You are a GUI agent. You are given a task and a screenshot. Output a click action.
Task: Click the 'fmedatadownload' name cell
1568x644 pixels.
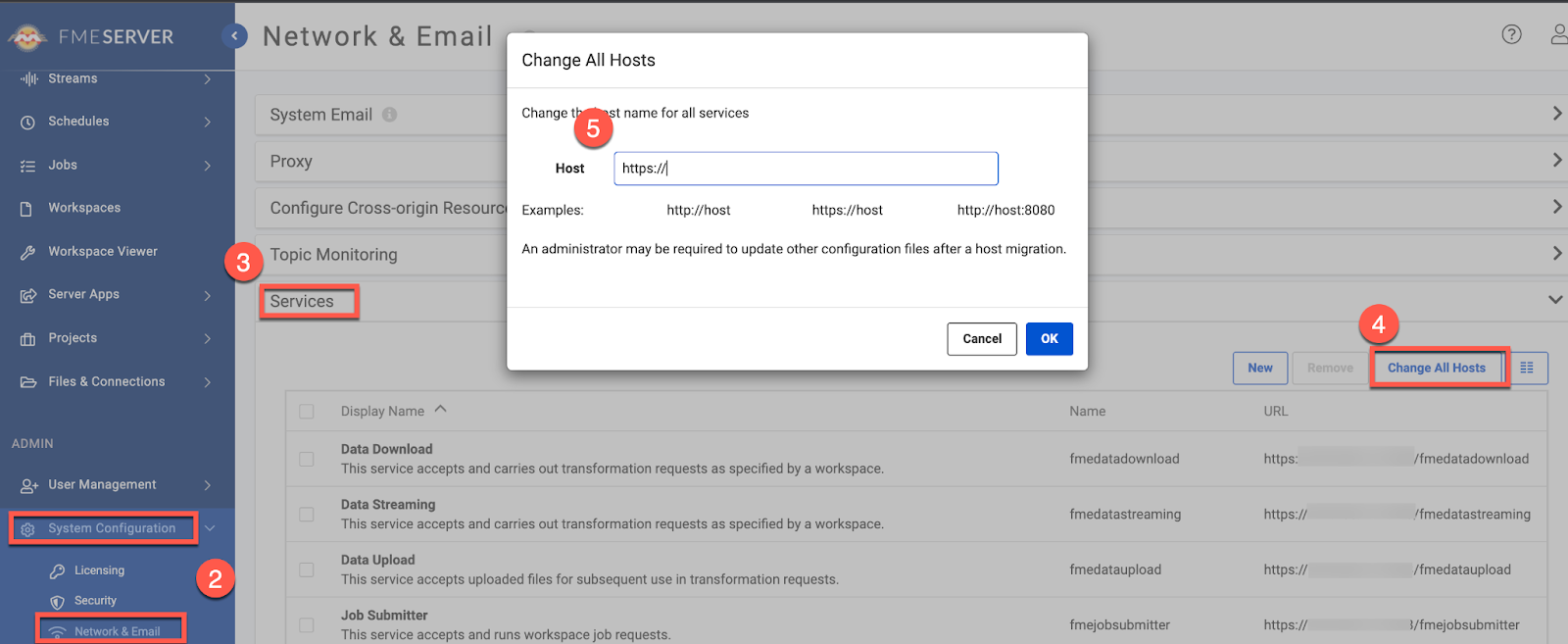[1124, 459]
